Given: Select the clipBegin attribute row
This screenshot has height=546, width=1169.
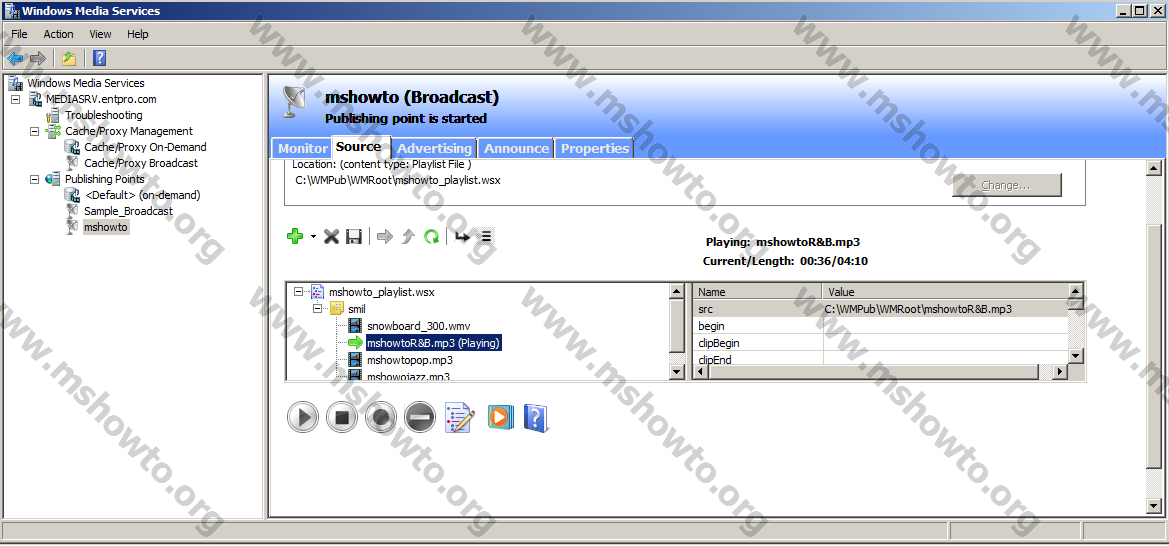Looking at the screenshot, I should (880, 343).
